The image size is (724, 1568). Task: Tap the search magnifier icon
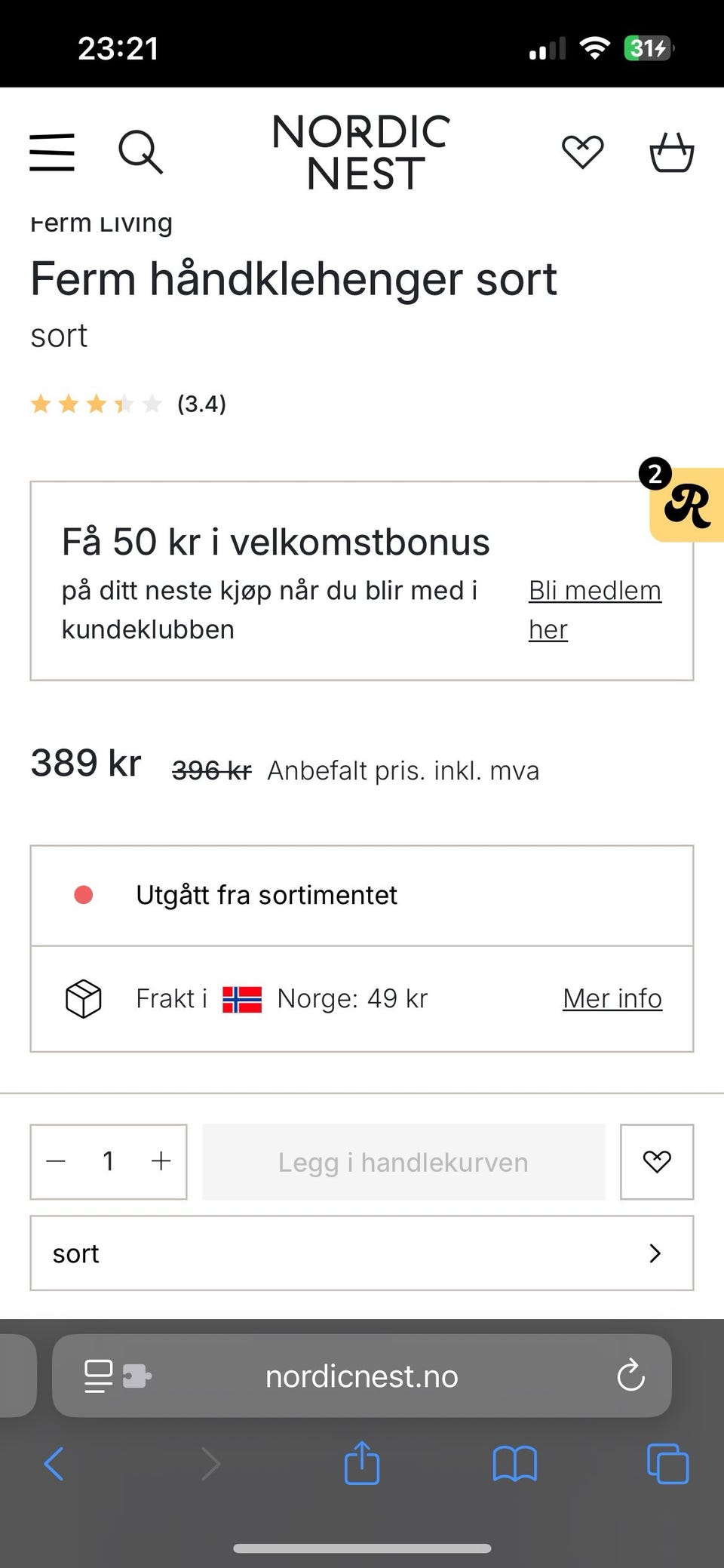coord(141,152)
